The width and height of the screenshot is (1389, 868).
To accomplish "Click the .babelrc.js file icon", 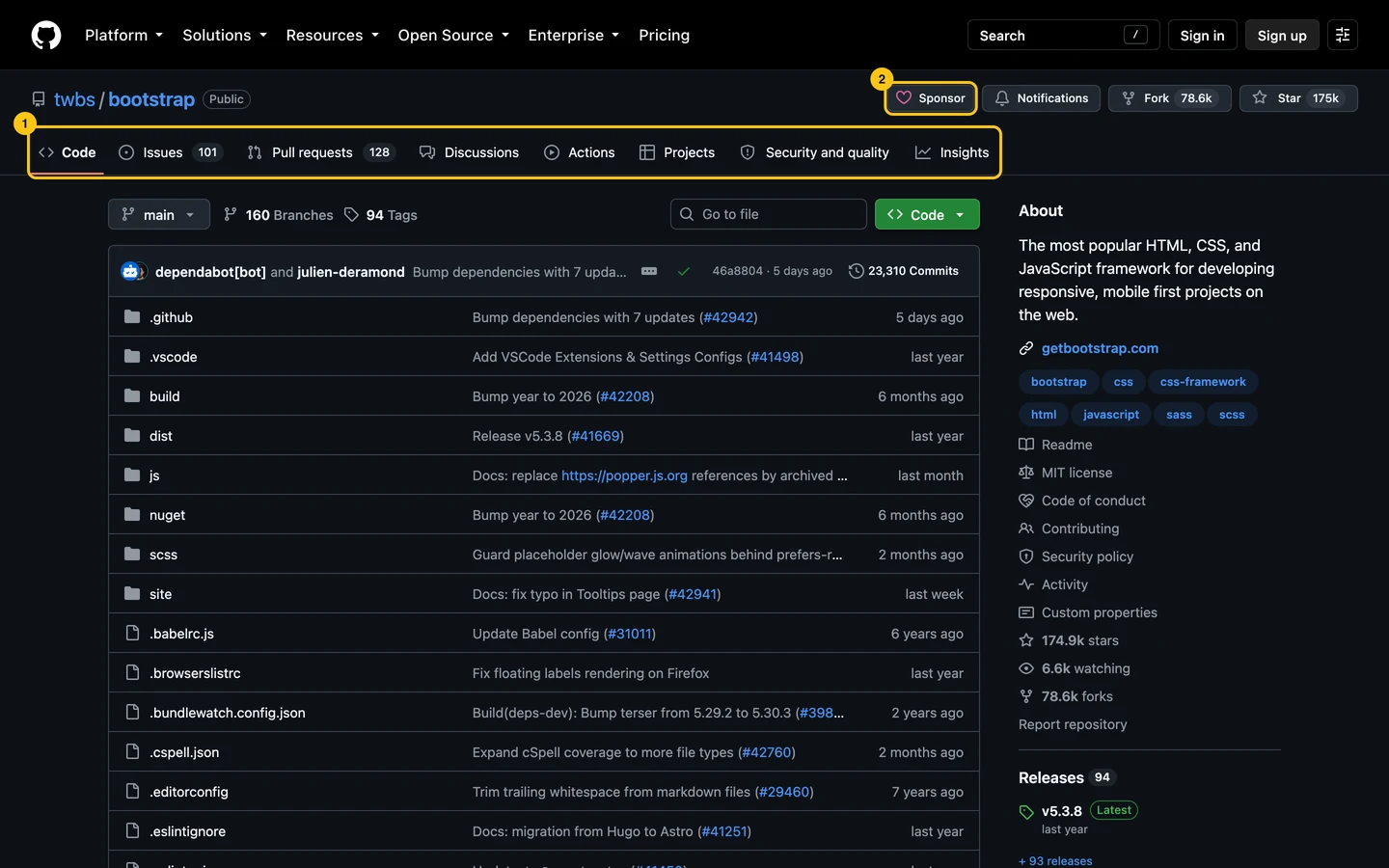I will (x=132, y=634).
